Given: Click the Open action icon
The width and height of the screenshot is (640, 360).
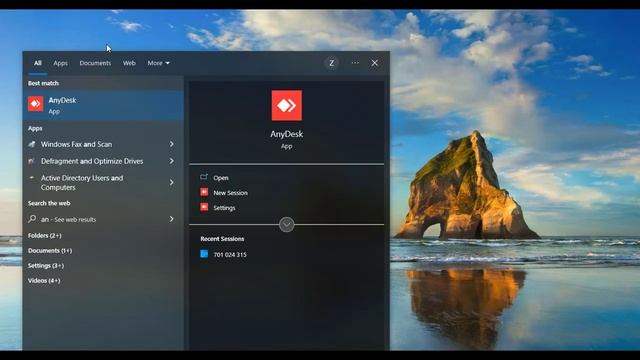Looking at the screenshot, I should [204, 177].
